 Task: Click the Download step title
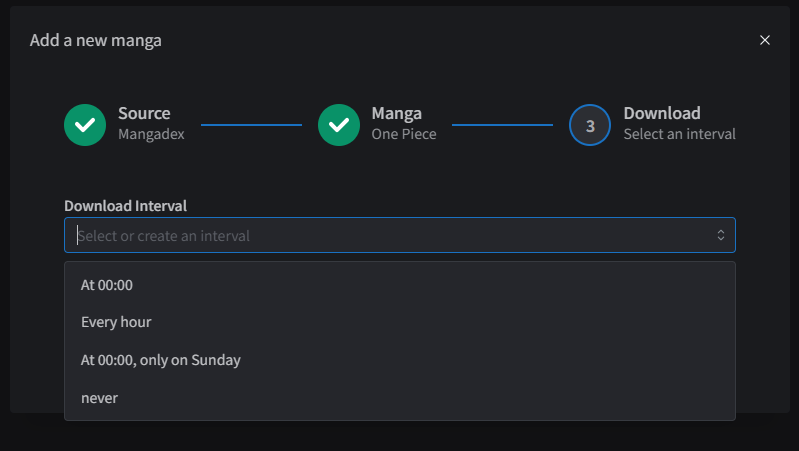(x=662, y=113)
